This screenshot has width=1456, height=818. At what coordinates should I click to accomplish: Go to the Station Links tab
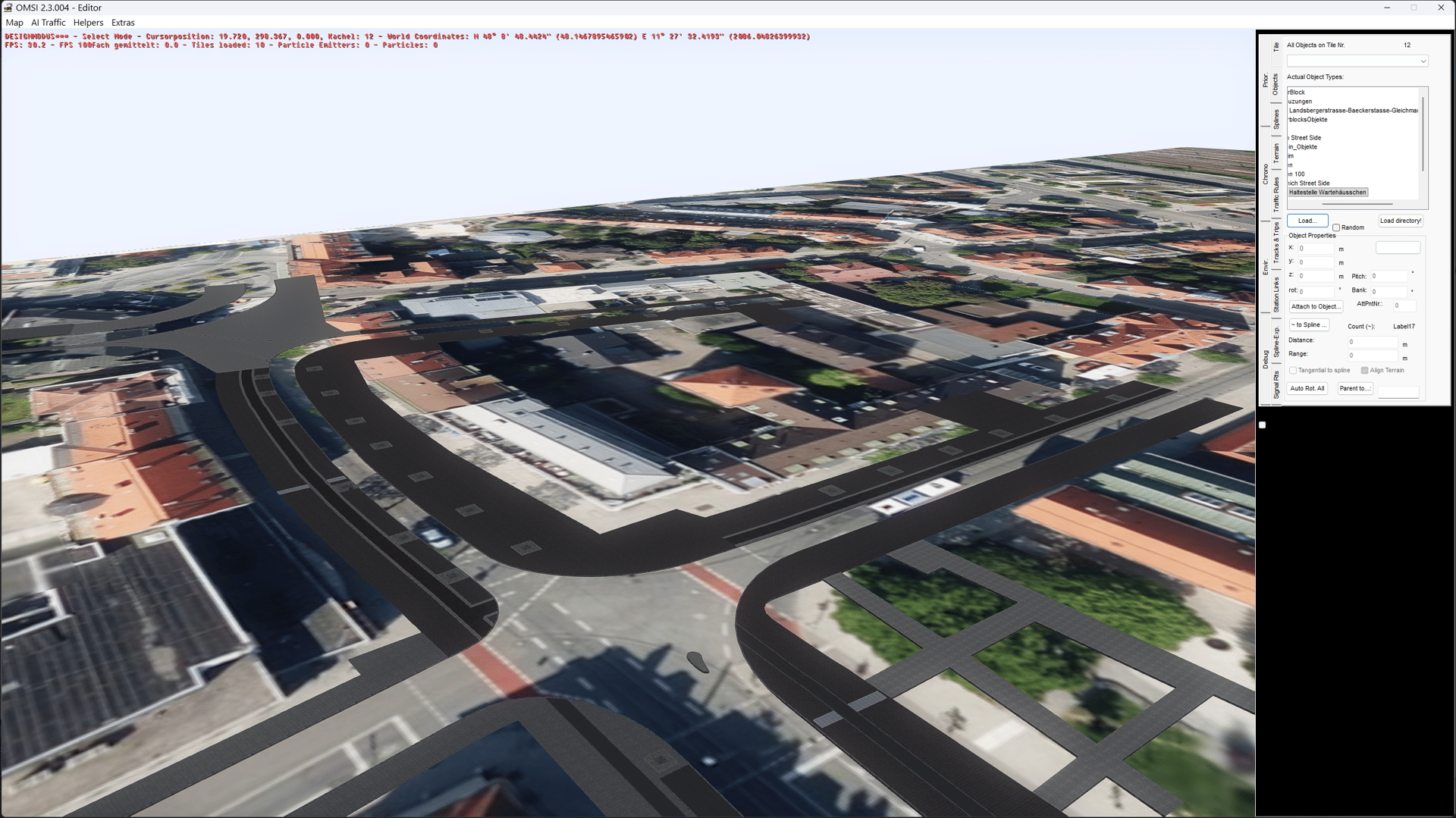(x=1276, y=294)
